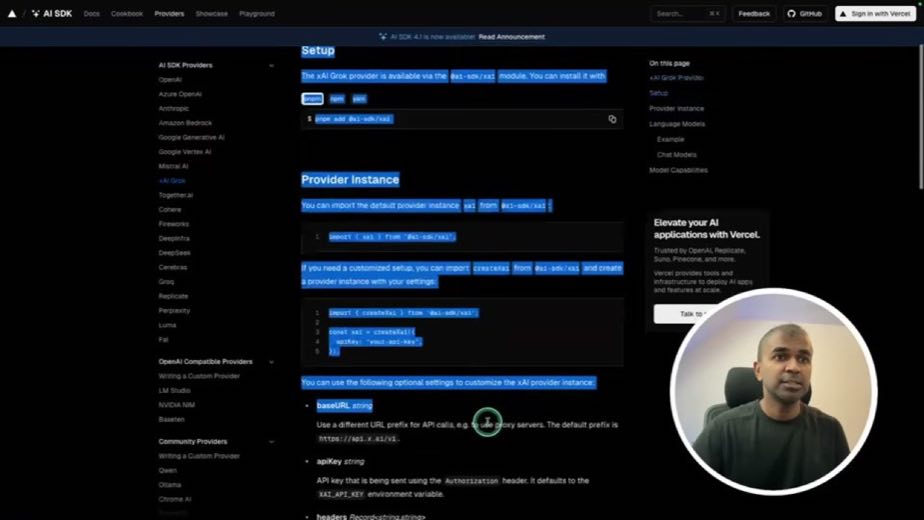Open Together.ai provider page
924x520 pixels.
176,195
